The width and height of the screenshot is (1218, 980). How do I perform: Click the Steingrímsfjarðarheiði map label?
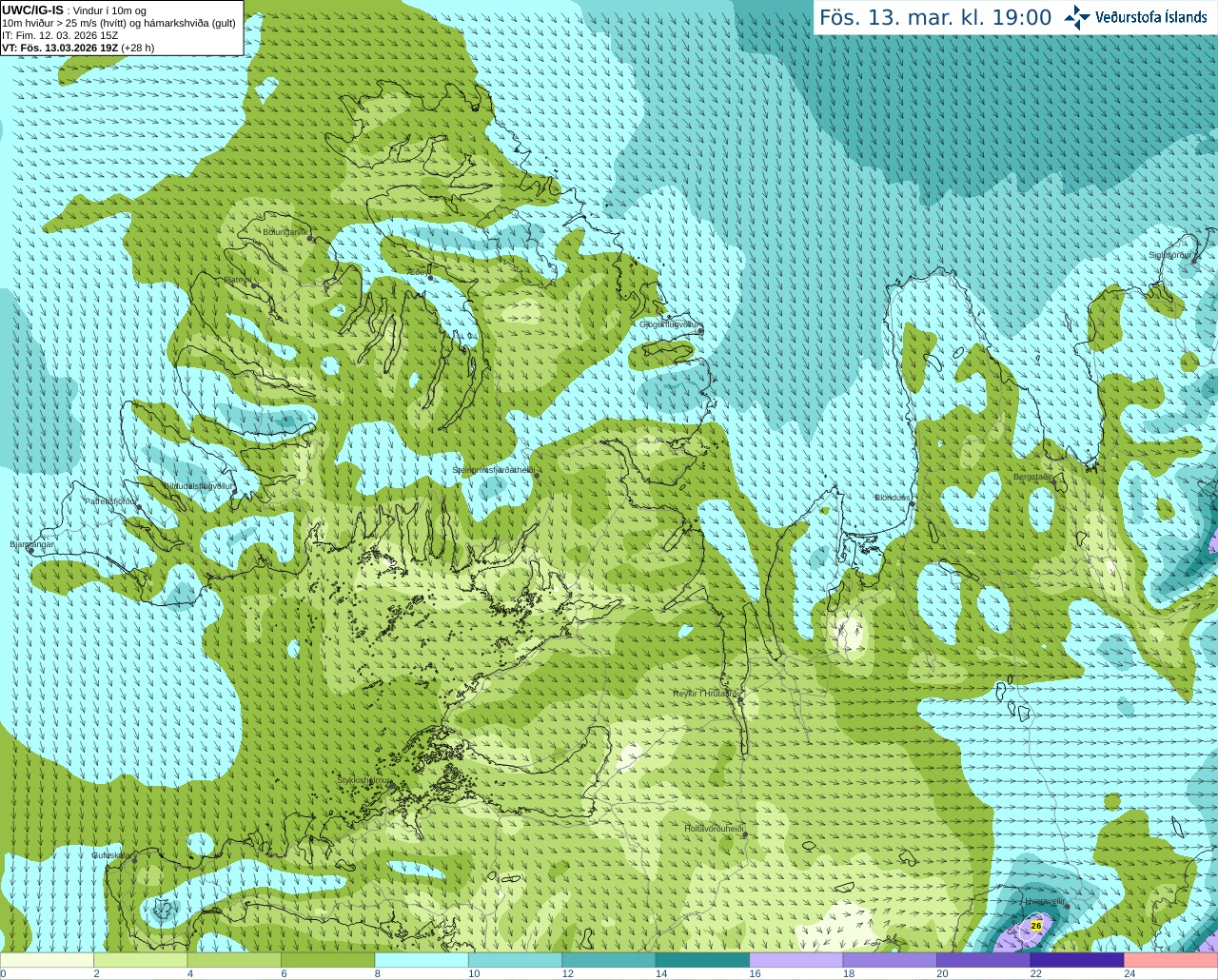point(493,470)
